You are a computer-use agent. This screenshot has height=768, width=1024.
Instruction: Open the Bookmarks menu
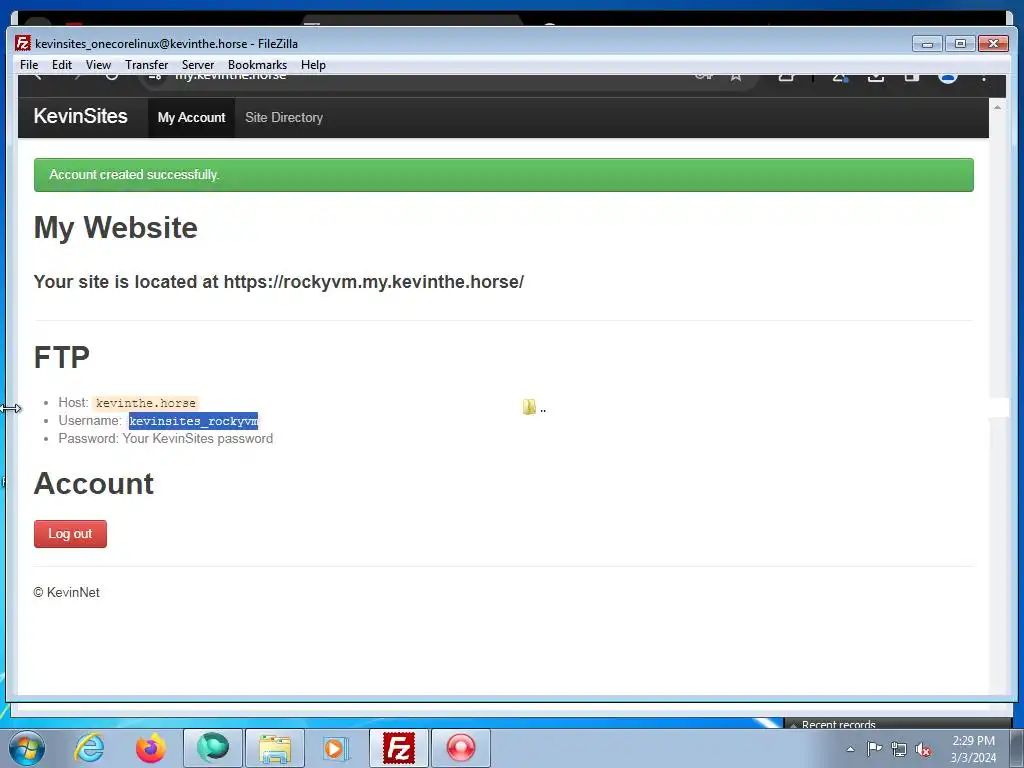[x=257, y=65]
